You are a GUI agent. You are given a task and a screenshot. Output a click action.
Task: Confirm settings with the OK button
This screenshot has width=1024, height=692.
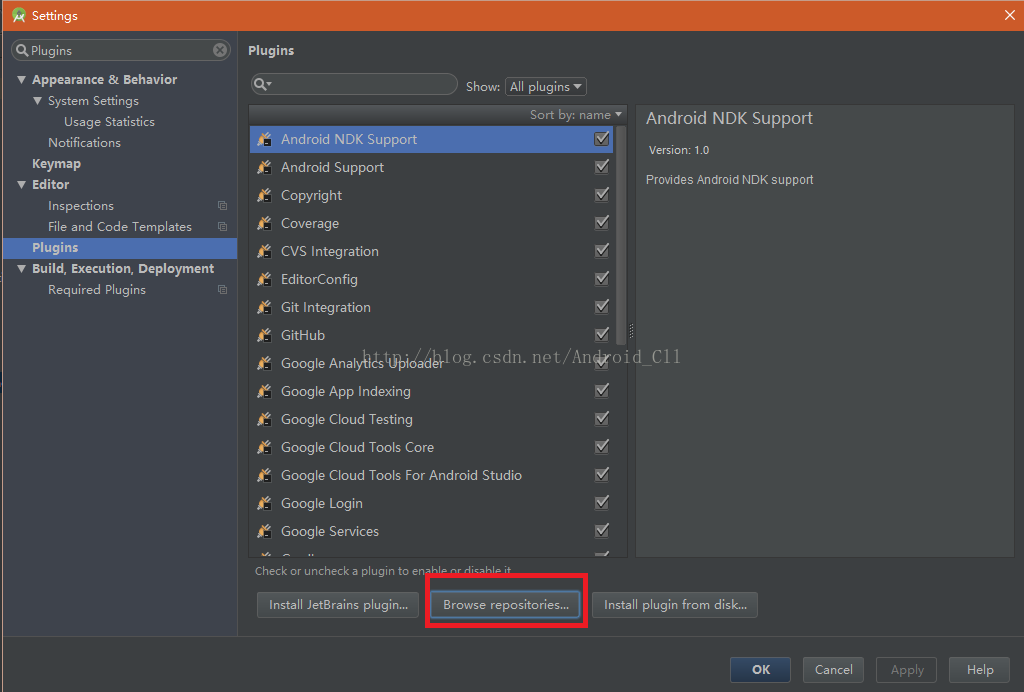tap(760, 669)
